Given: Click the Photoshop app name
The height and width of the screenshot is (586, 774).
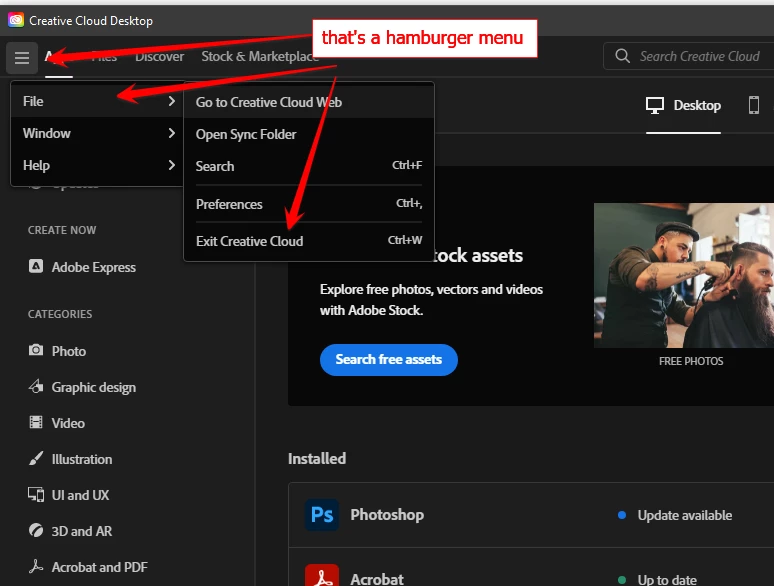Looking at the screenshot, I should (387, 514).
